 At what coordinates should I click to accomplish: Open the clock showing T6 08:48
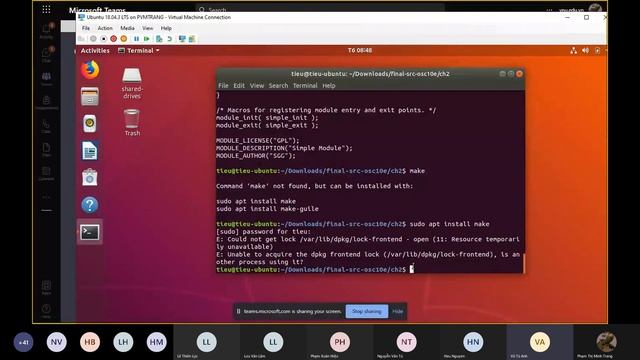[360, 50]
